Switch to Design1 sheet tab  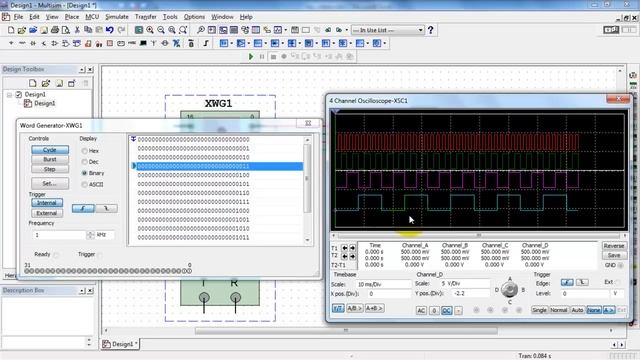click(119, 344)
